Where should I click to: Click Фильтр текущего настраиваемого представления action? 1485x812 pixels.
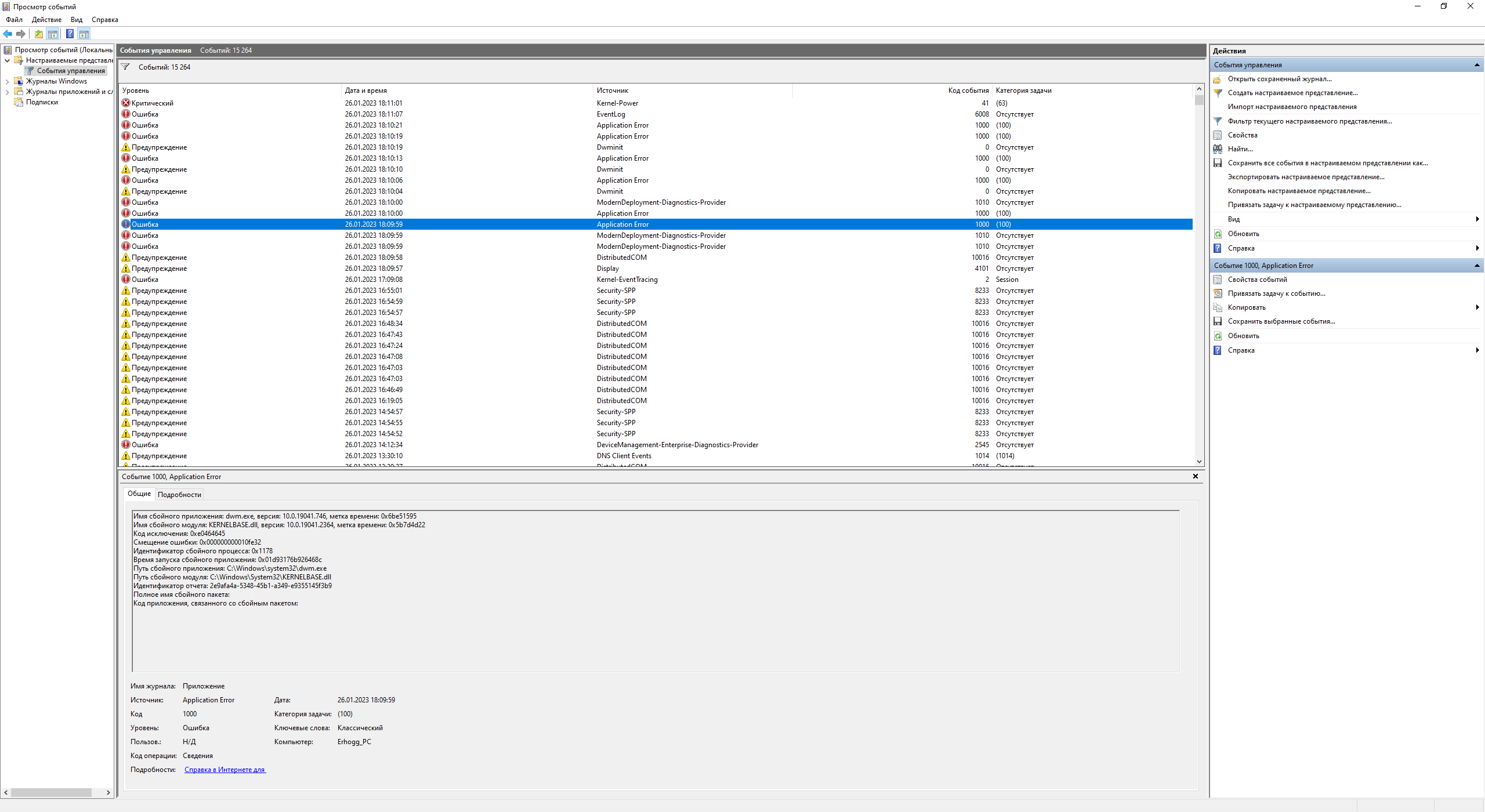coord(1309,121)
